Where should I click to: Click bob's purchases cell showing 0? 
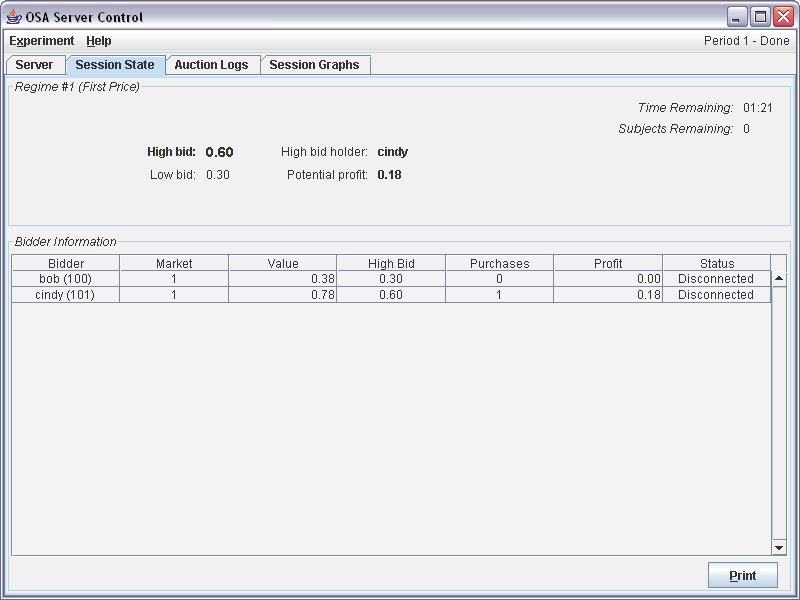(499, 279)
